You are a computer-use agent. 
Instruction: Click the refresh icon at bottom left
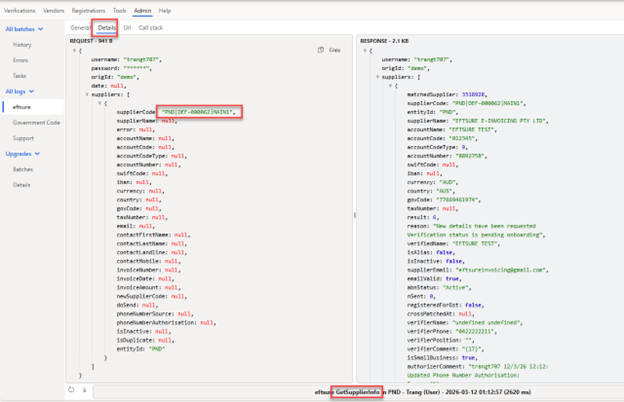pos(72,389)
